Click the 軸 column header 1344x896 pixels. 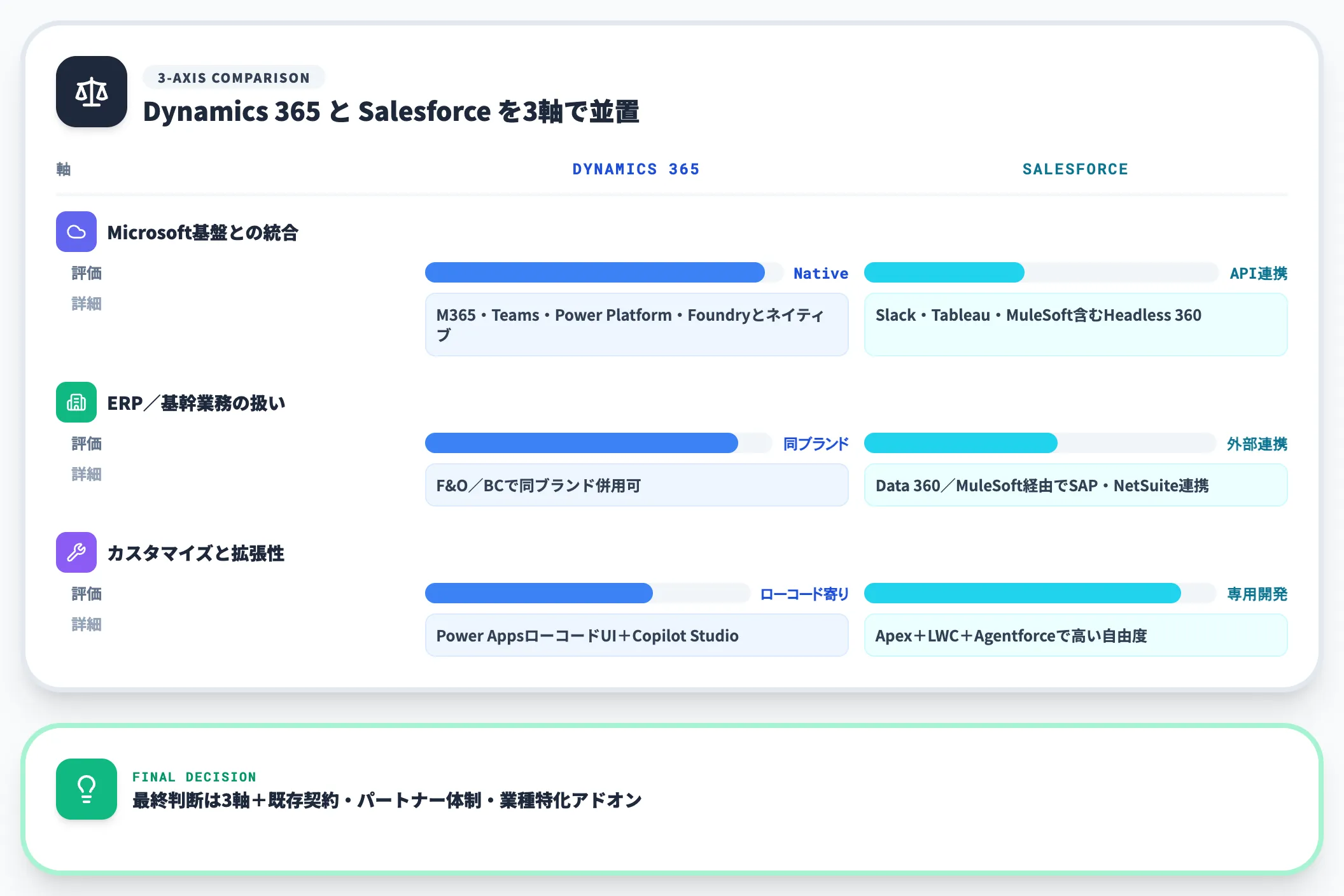point(64,169)
